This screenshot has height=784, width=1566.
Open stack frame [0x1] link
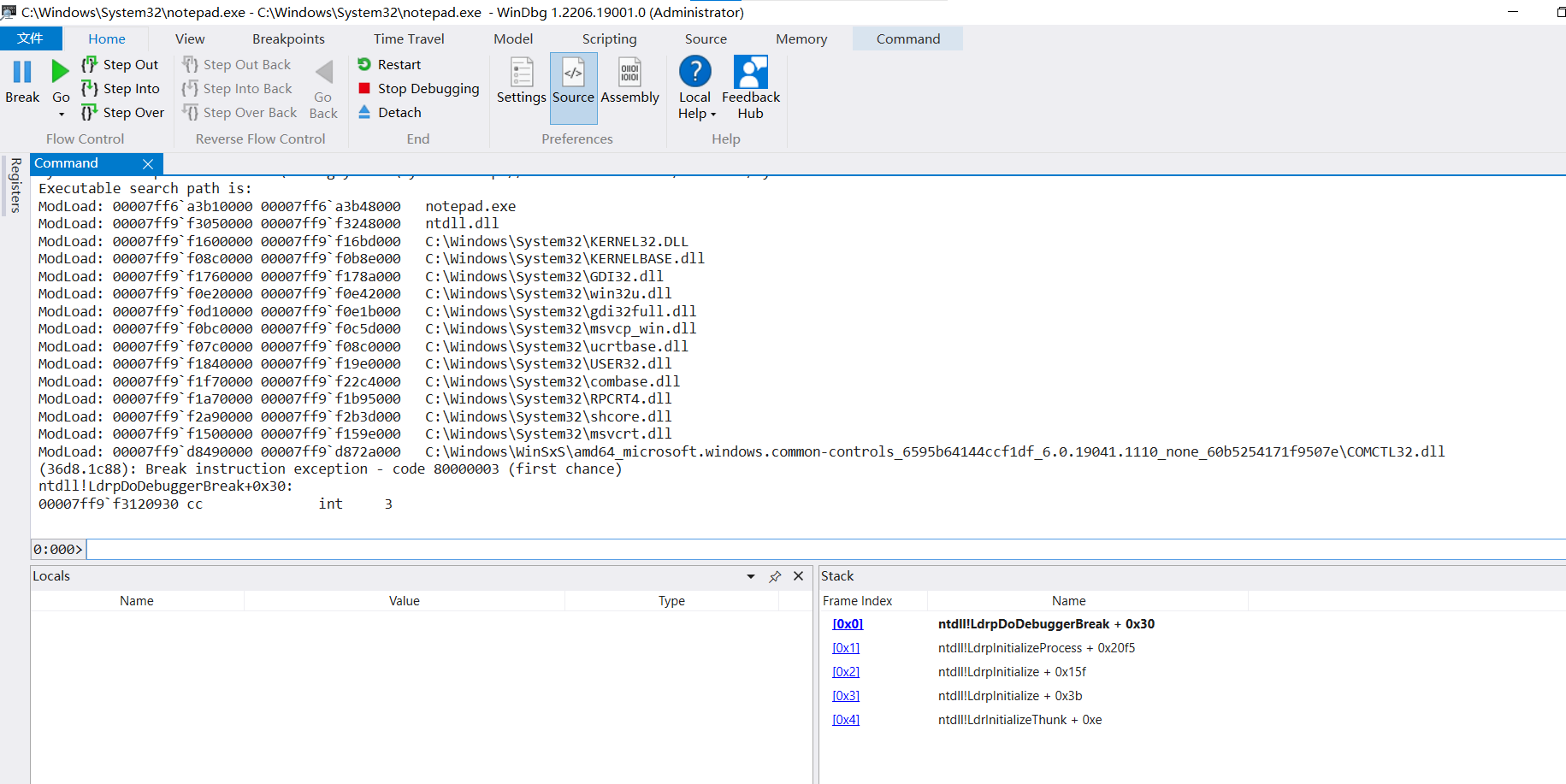(x=846, y=648)
